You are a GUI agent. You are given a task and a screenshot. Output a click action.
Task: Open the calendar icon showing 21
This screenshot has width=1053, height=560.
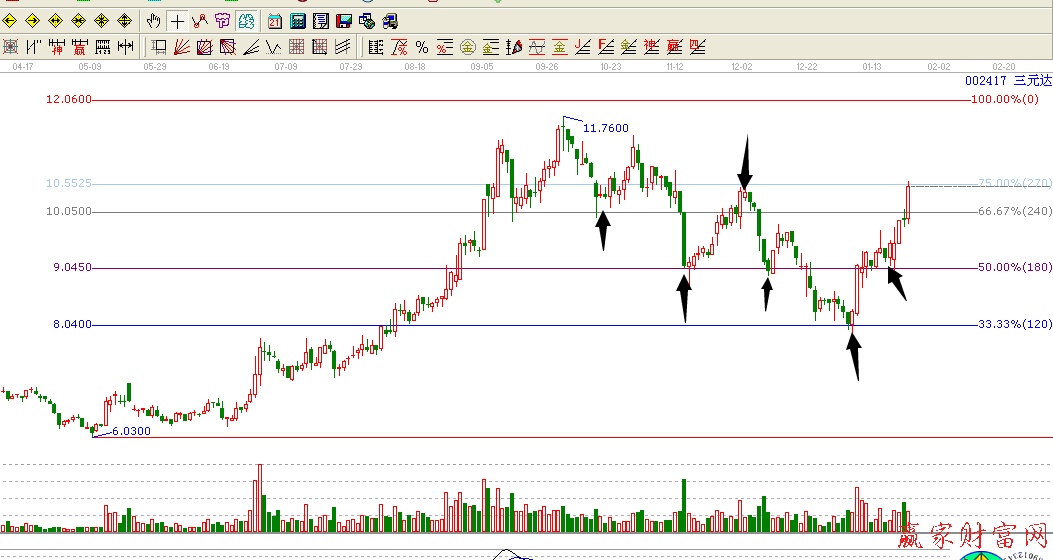click(274, 20)
